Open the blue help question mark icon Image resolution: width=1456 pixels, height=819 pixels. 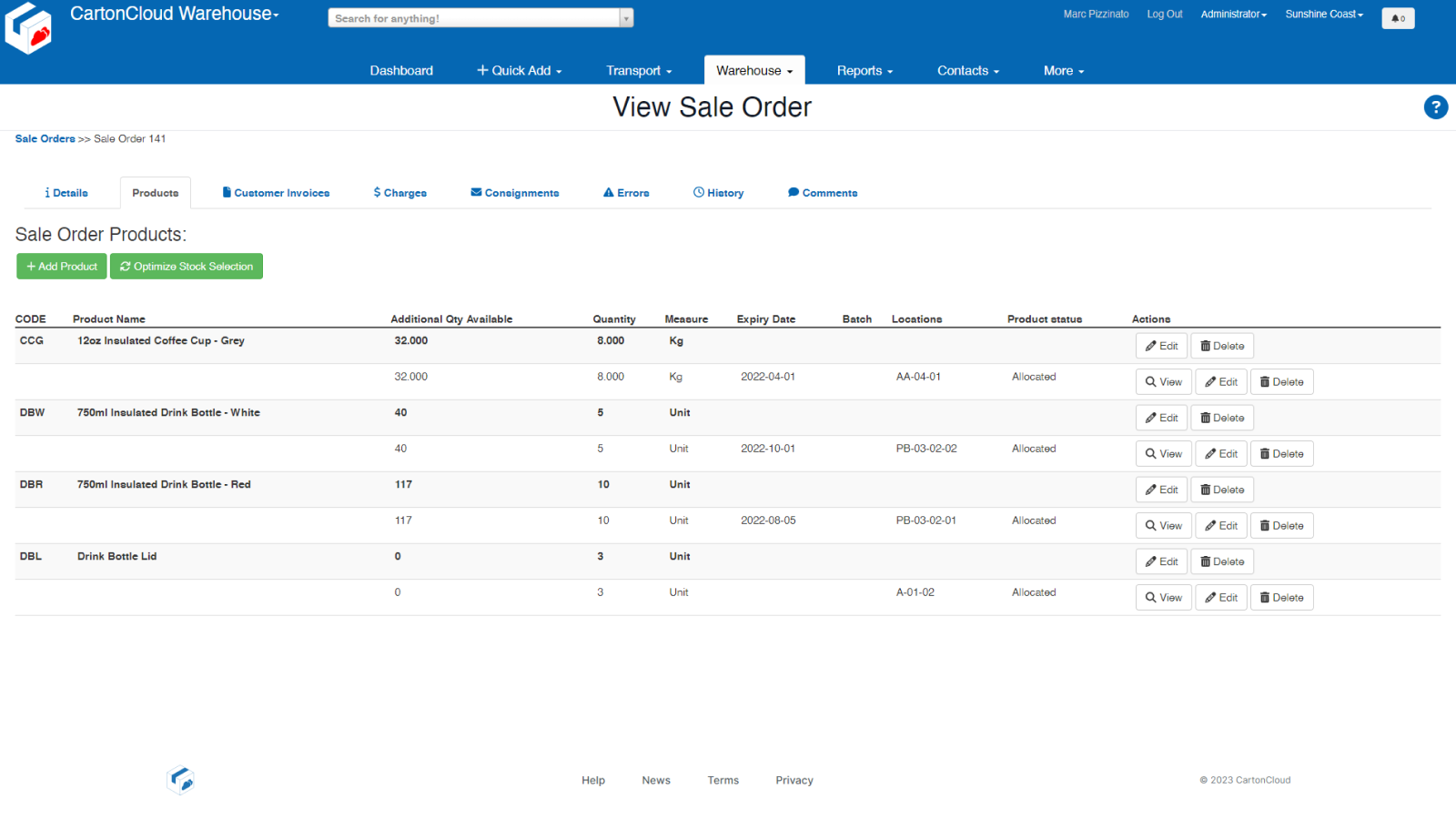1436,107
